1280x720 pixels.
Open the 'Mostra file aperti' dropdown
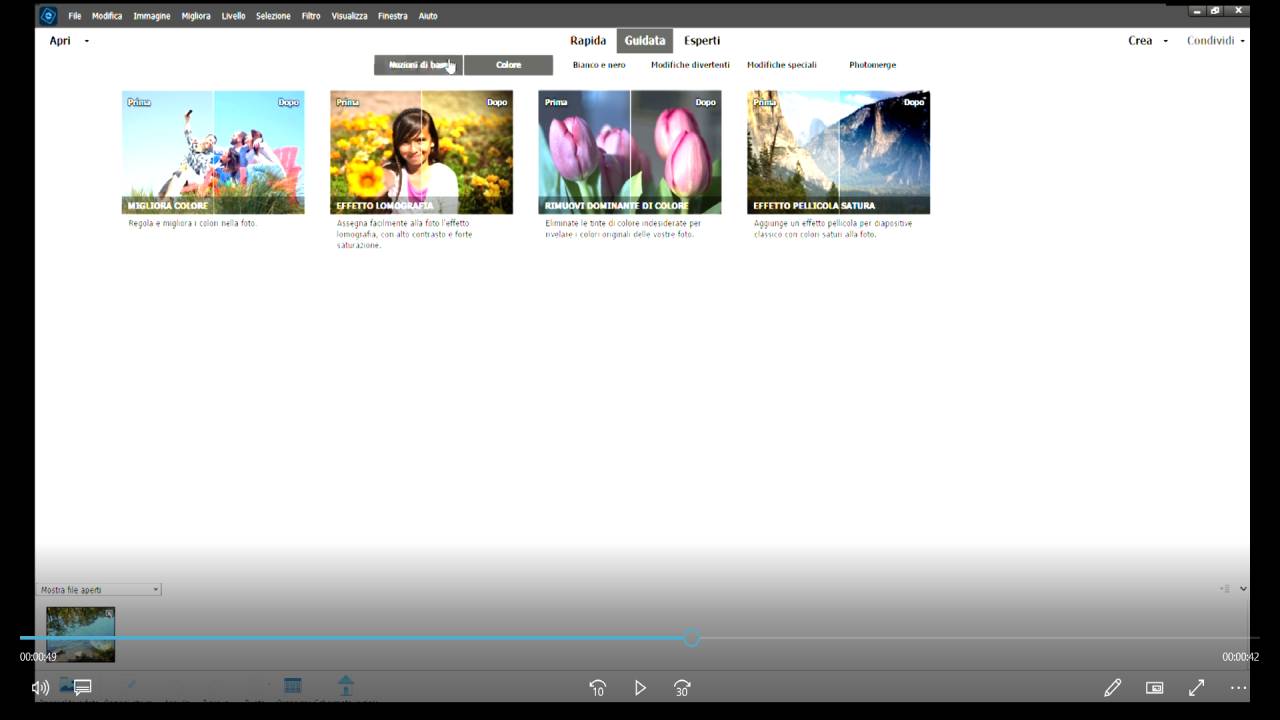coord(99,590)
